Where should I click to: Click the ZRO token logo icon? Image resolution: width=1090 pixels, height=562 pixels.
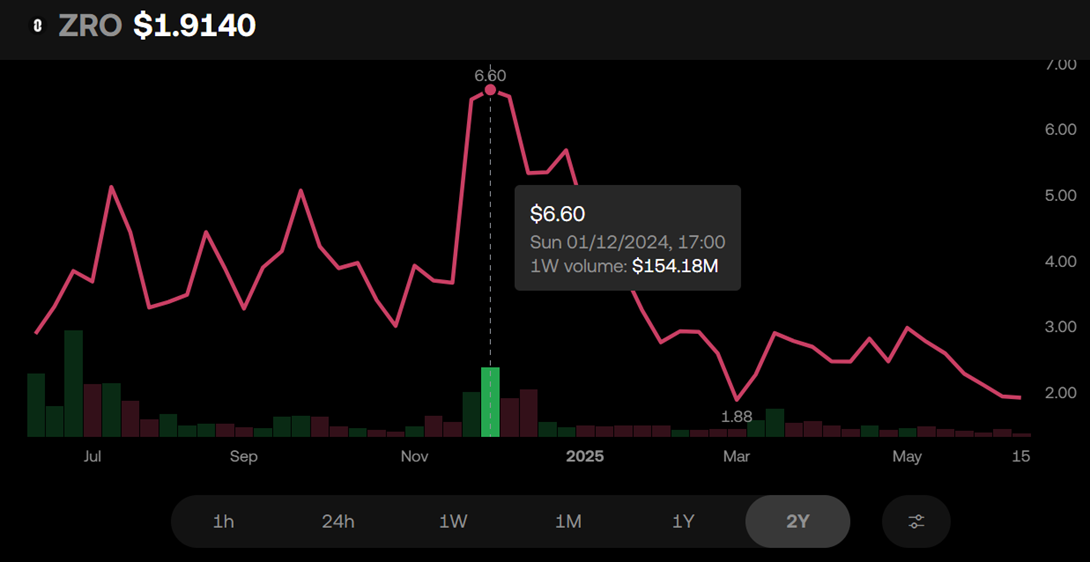[x=37, y=27]
